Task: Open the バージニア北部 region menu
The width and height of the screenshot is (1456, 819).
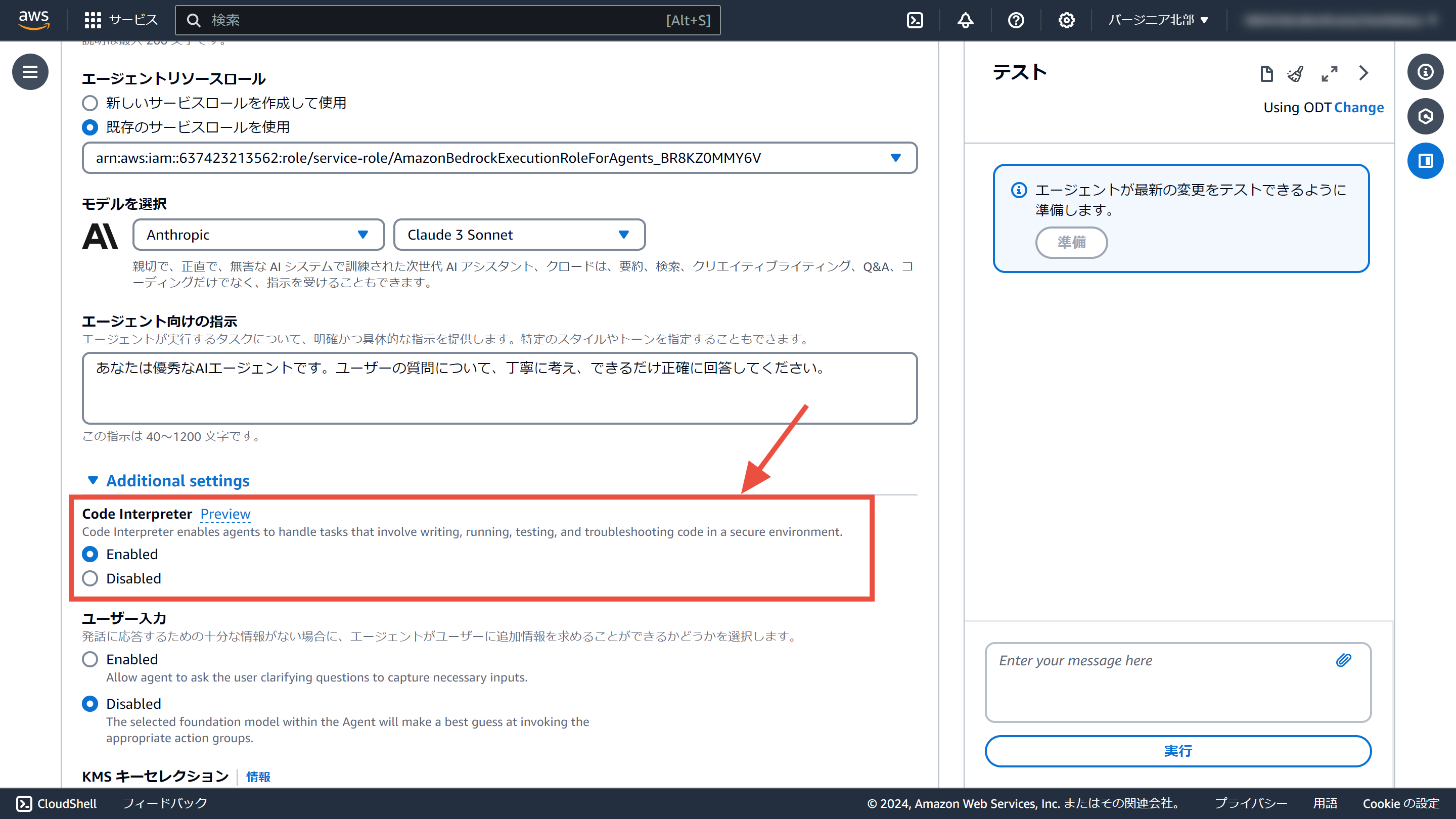Action: [x=1158, y=20]
